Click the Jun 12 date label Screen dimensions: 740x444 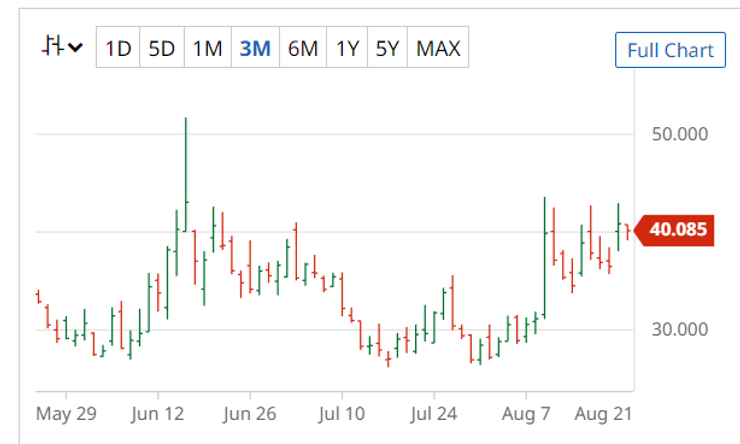159,413
